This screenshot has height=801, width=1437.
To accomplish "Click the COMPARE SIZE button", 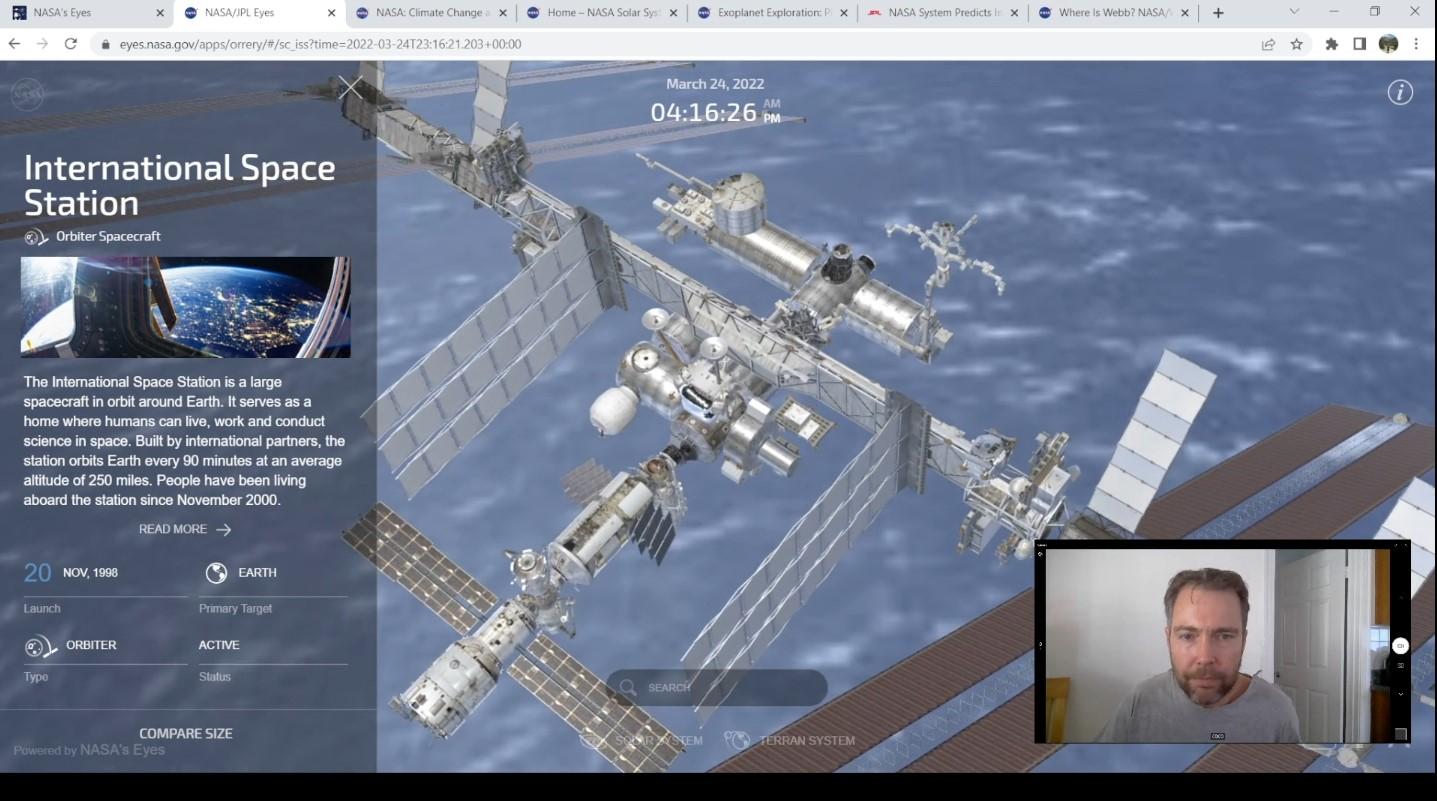I will coord(186,734).
